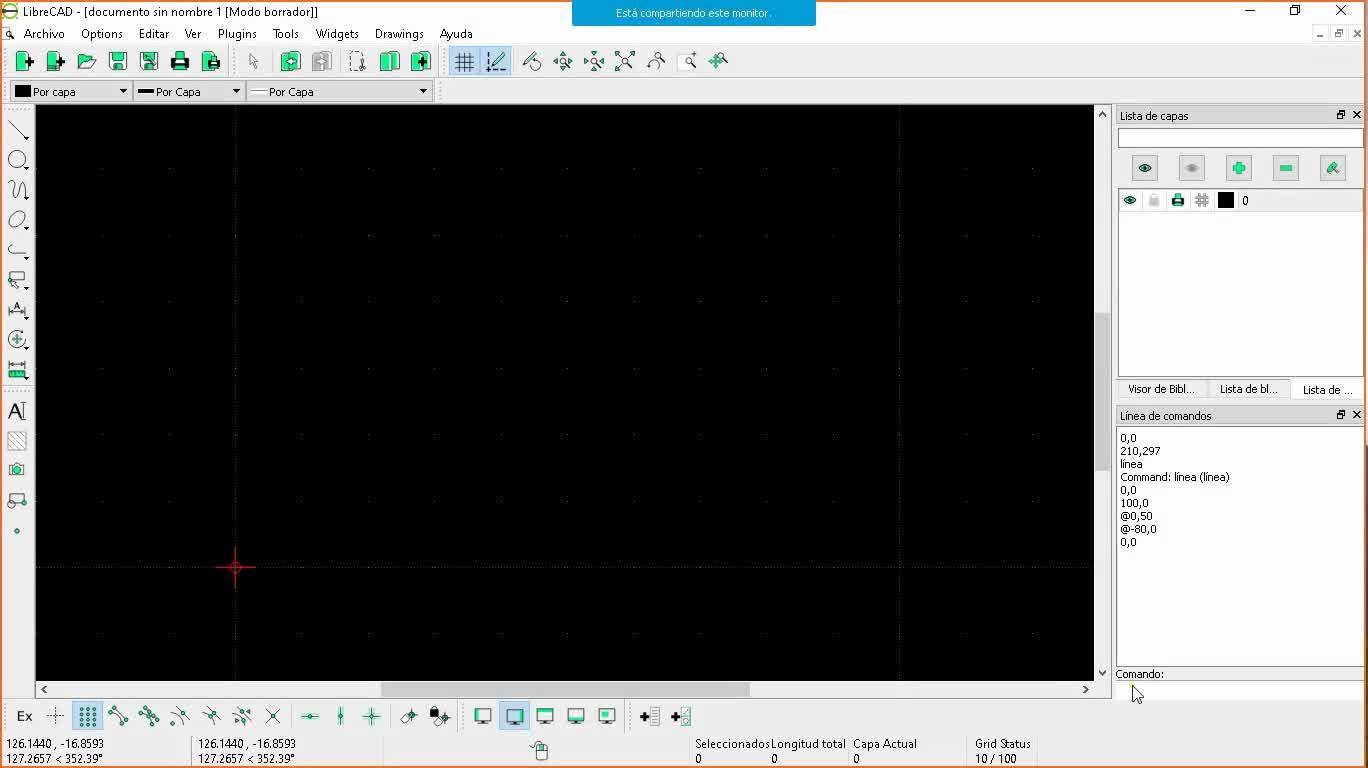Screen dimensions: 1368x768
Task: Click the Open file folder icon
Action: point(87,62)
